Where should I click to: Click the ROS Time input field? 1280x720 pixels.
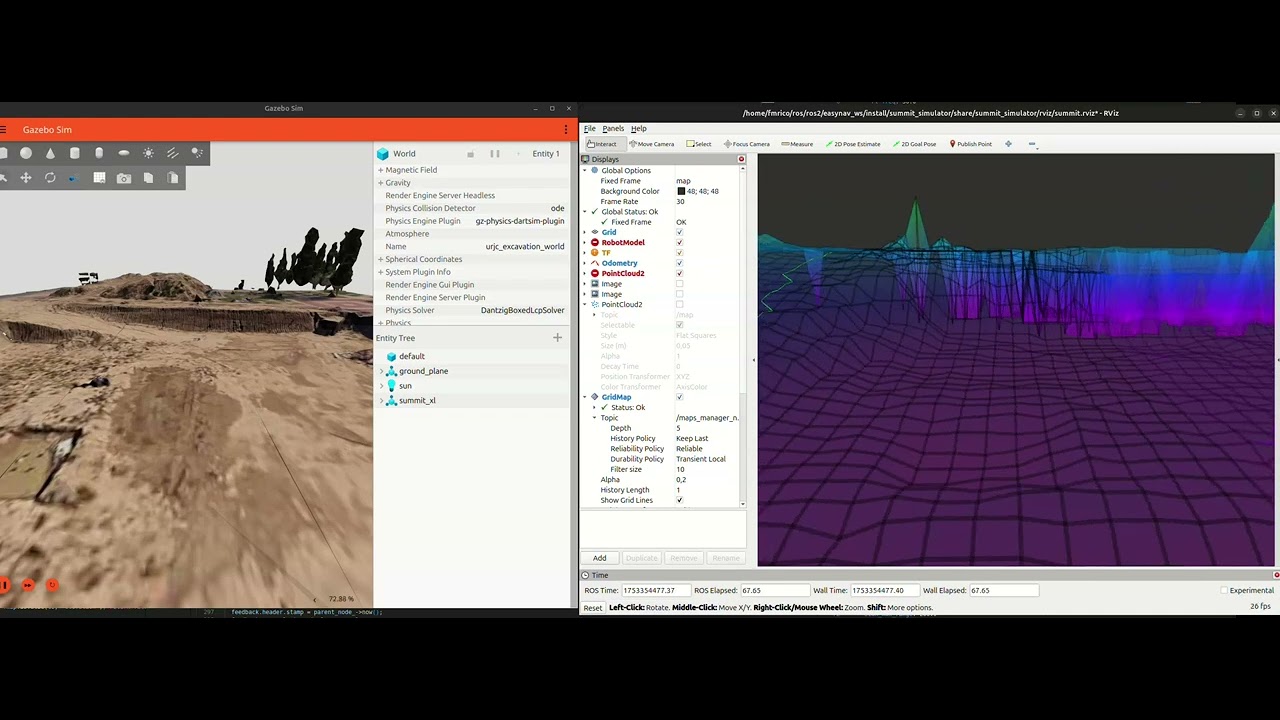tap(656, 590)
